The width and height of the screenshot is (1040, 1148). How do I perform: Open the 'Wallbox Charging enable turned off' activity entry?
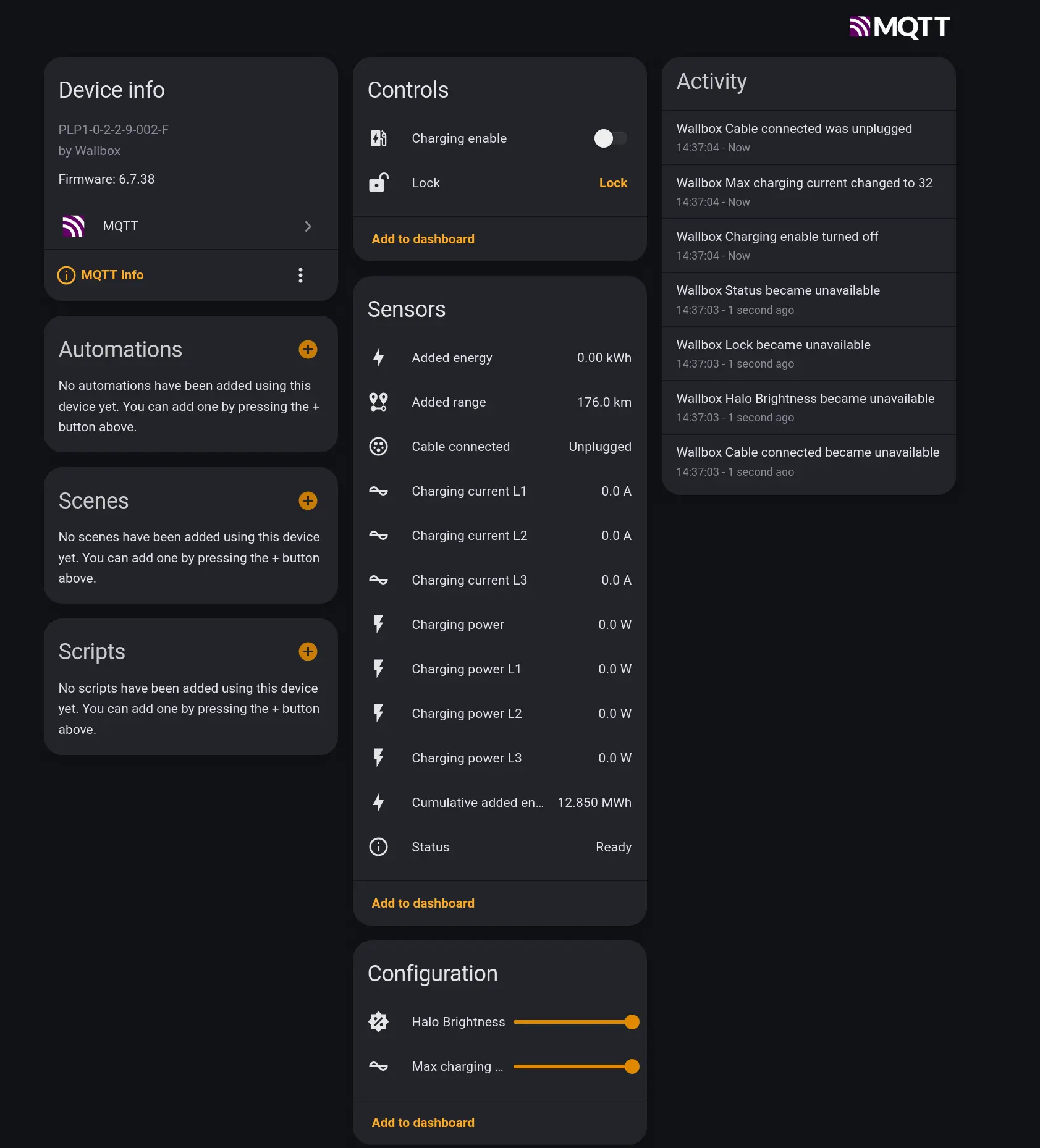pyautogui.click(x=808, y=245)
